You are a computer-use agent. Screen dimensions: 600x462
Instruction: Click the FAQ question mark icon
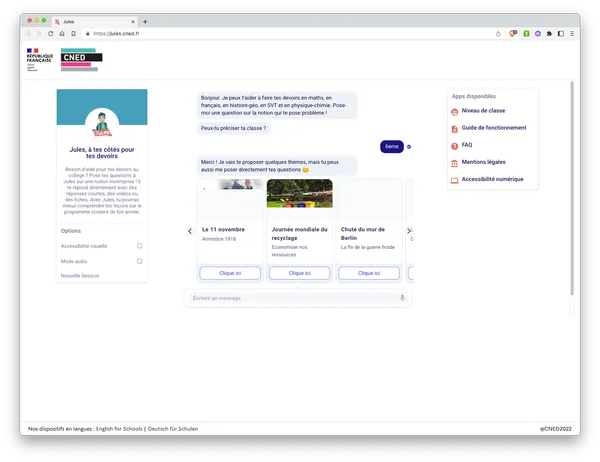(455, 146)
